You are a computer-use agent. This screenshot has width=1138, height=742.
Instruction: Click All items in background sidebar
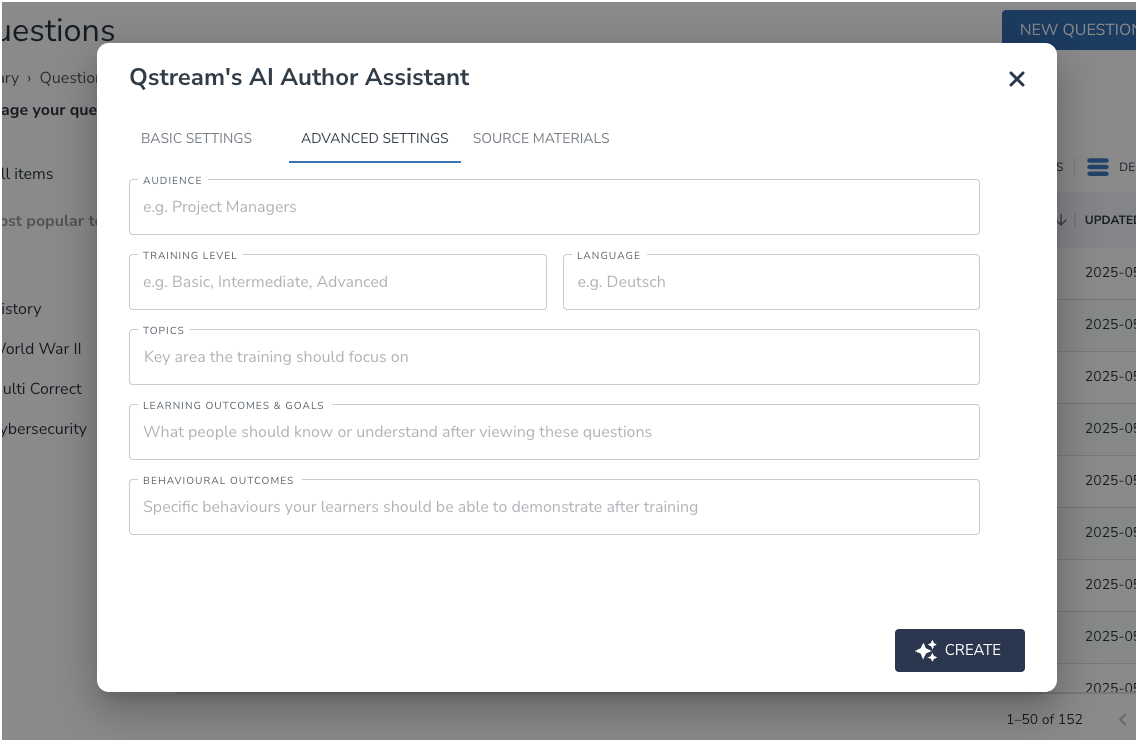[x=27, y=174]
